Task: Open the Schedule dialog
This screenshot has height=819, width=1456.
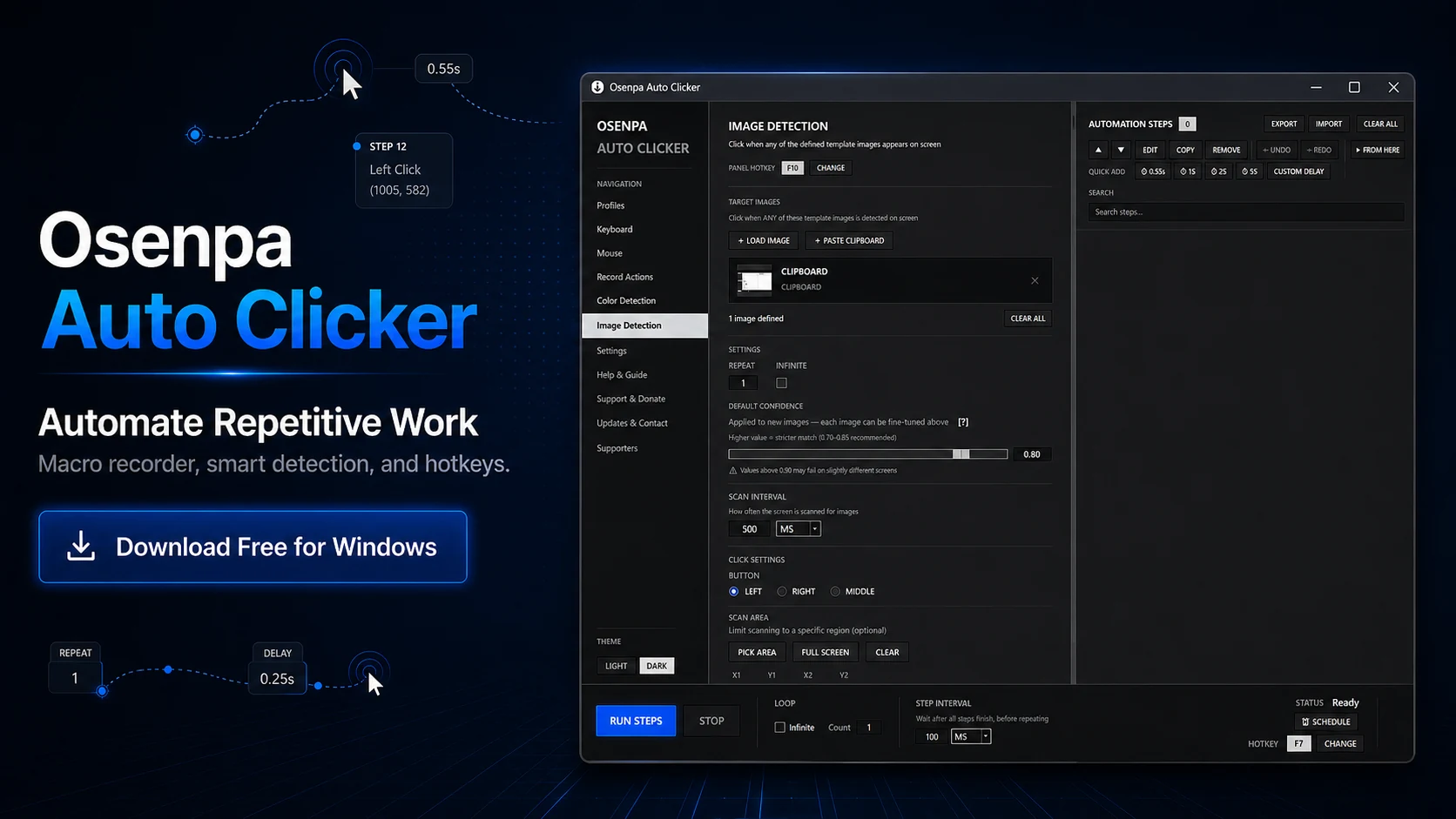Action: pos(1325,722)
